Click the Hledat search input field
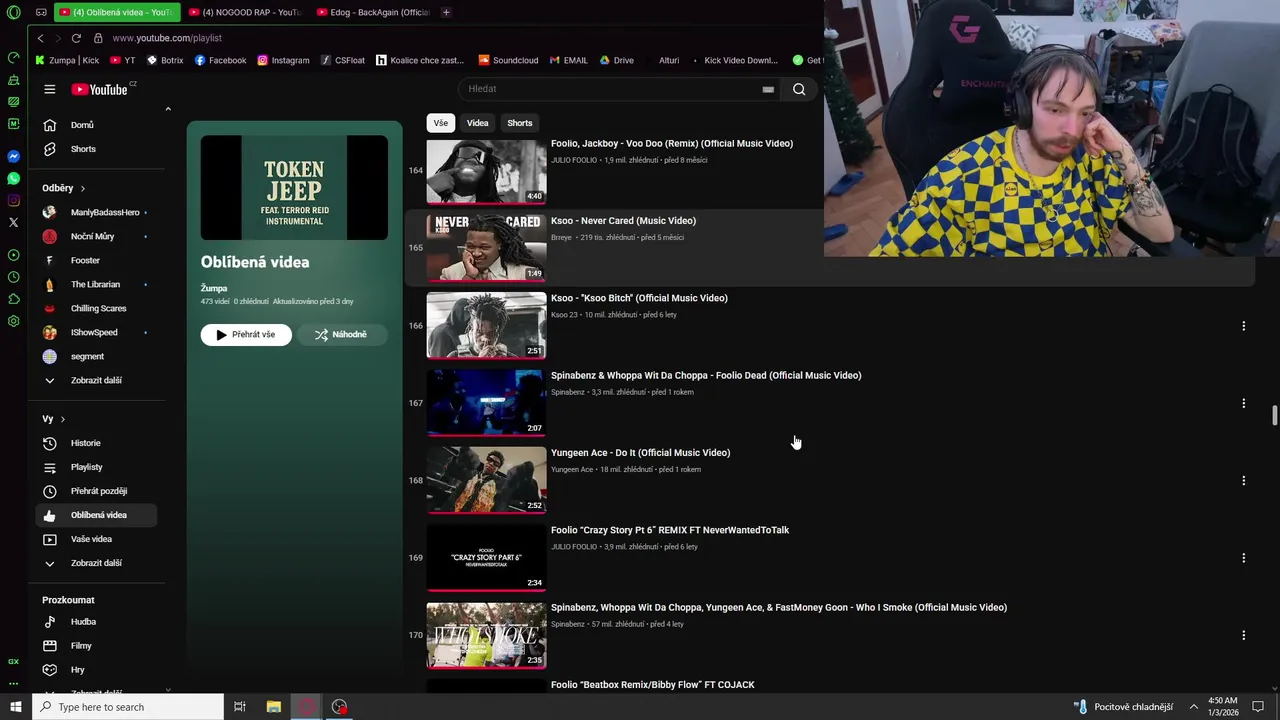The image size is (1280, 720). tap(610, 89)
